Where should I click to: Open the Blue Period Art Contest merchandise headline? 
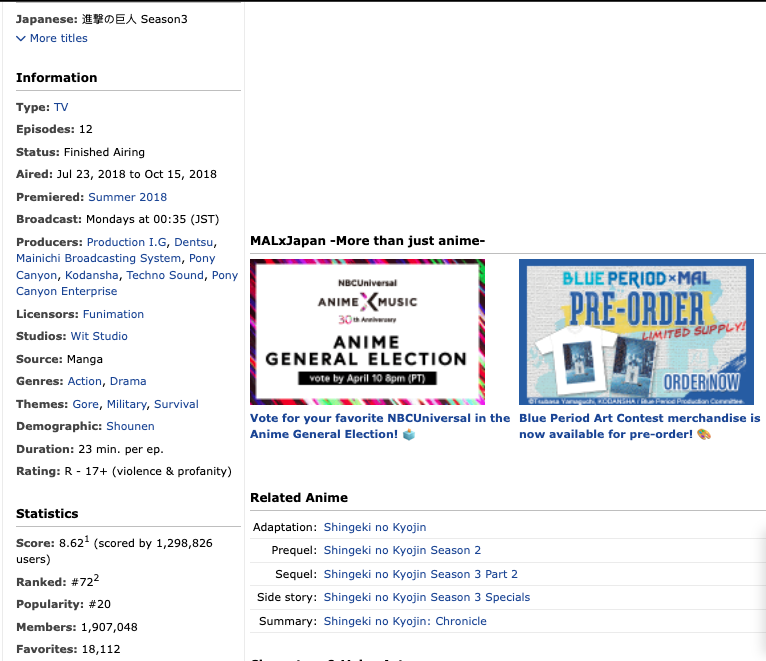point(639,426)
